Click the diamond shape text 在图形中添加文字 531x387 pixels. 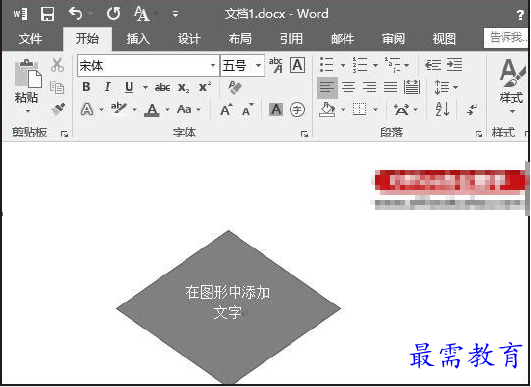click(x=228, y=302)
